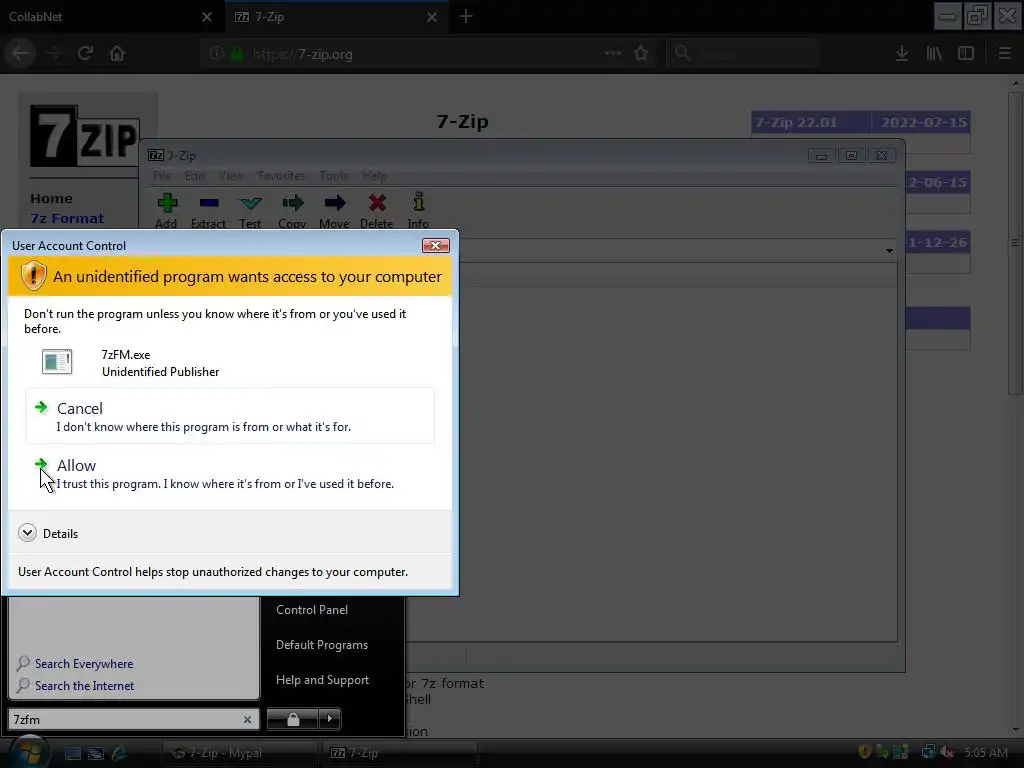Open a new browser tab

[466, 16]
